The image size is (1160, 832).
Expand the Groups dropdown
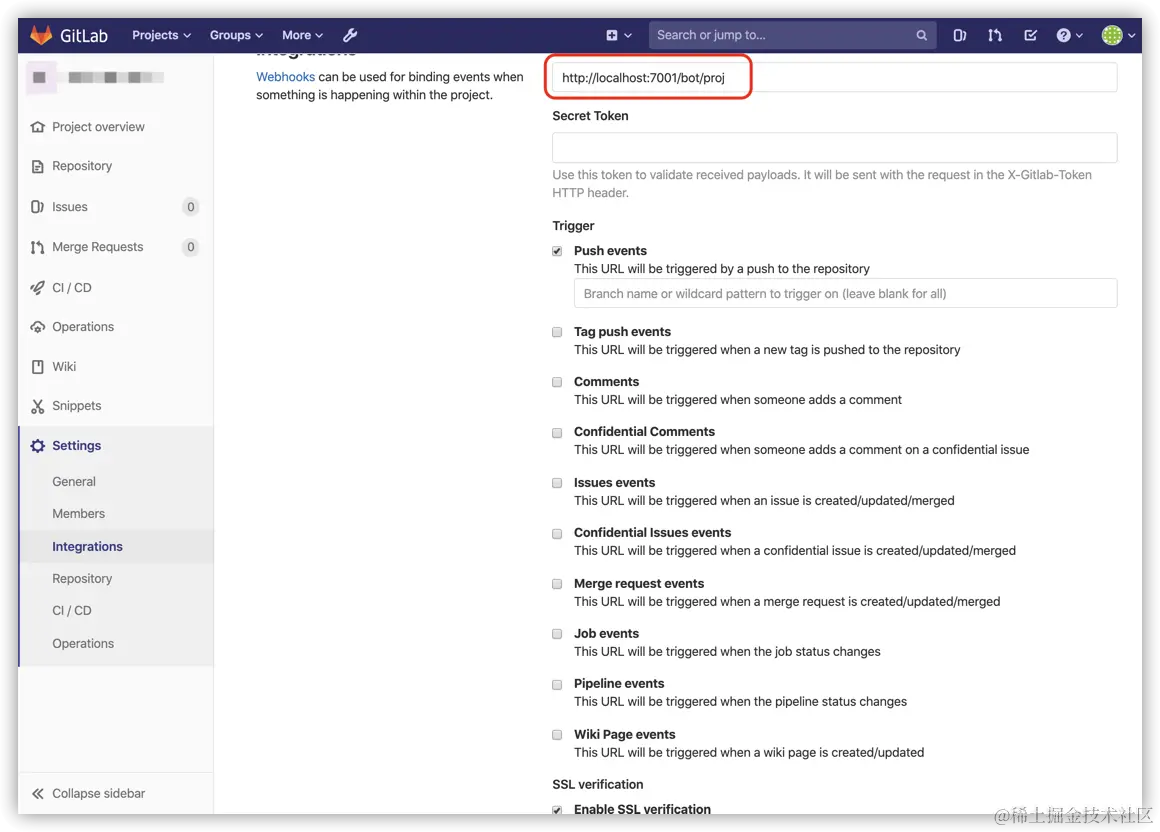236,35
